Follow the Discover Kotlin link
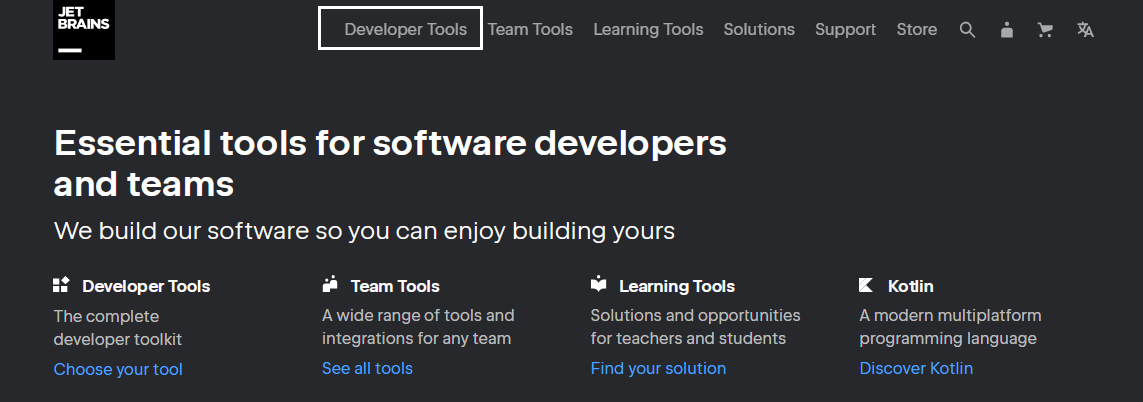 (x=916, y=368)
